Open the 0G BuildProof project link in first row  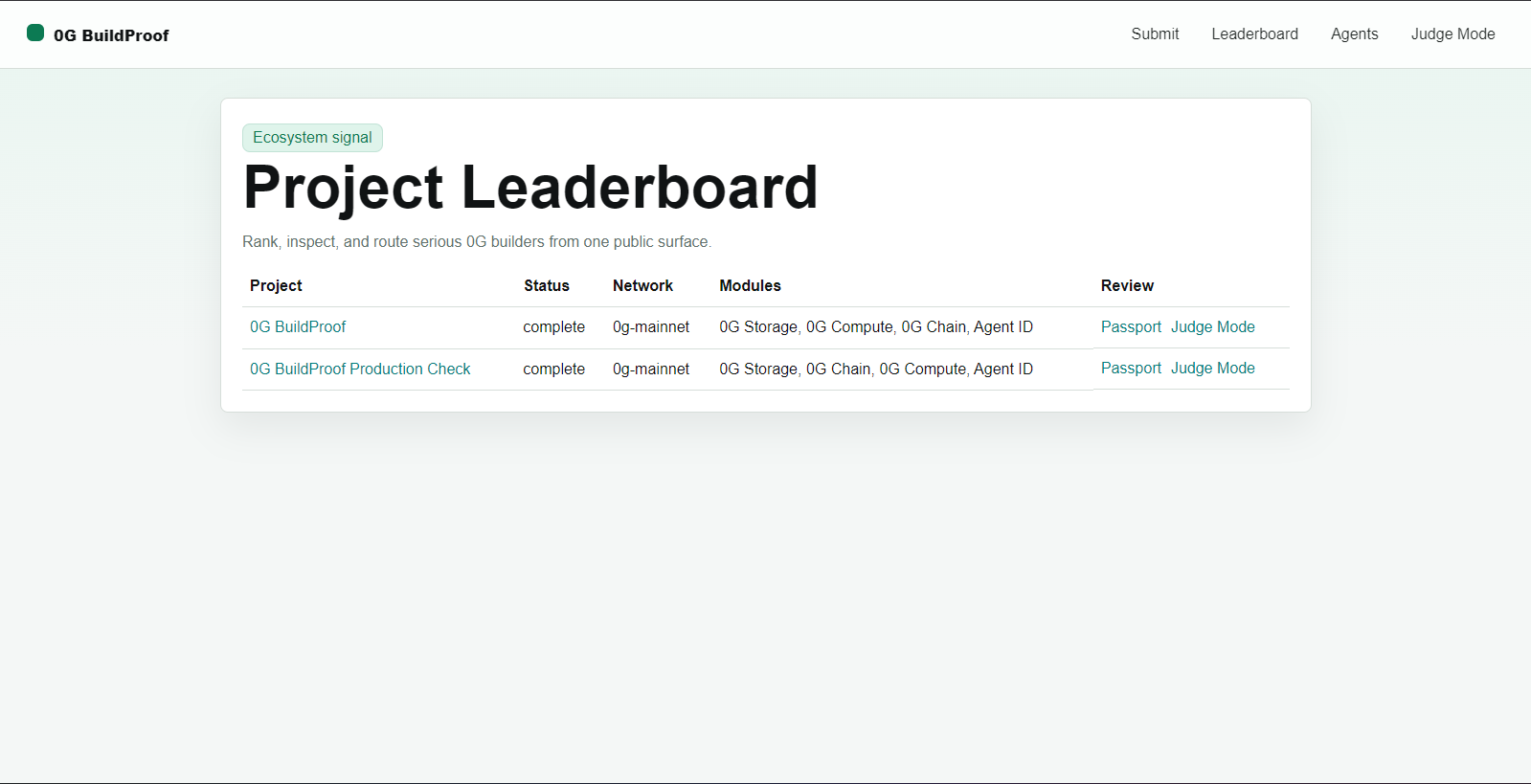coord(298,327)
